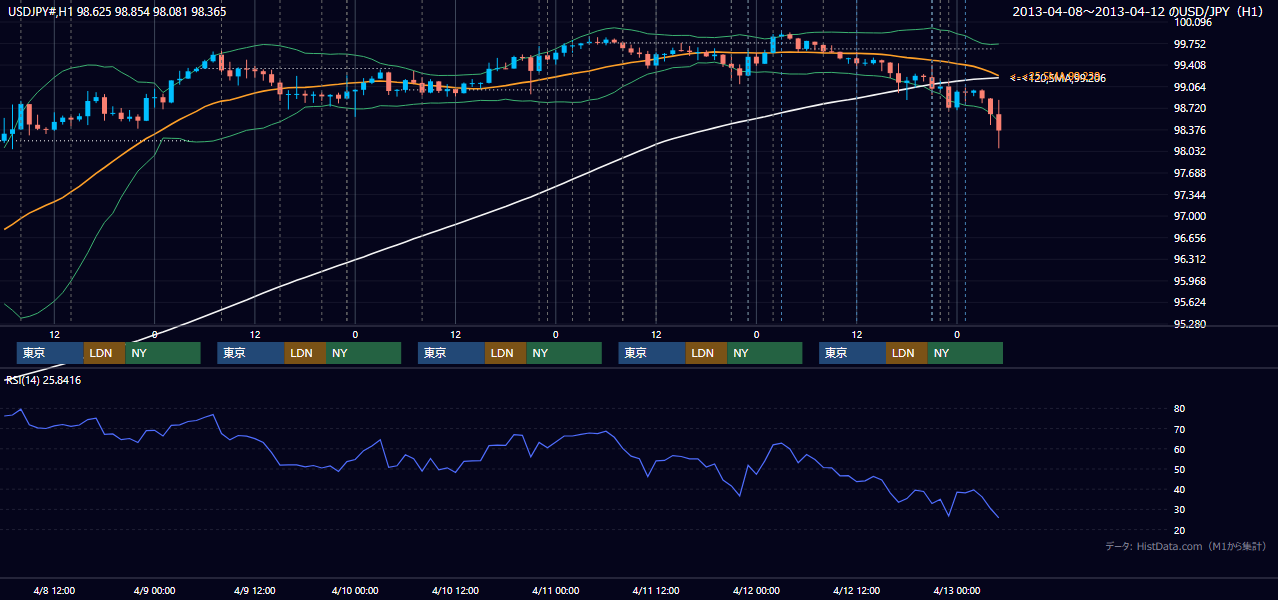Click the 4/9 00:00 time axis label
This screenshot has height=600, width=1278.
point(155,590)
